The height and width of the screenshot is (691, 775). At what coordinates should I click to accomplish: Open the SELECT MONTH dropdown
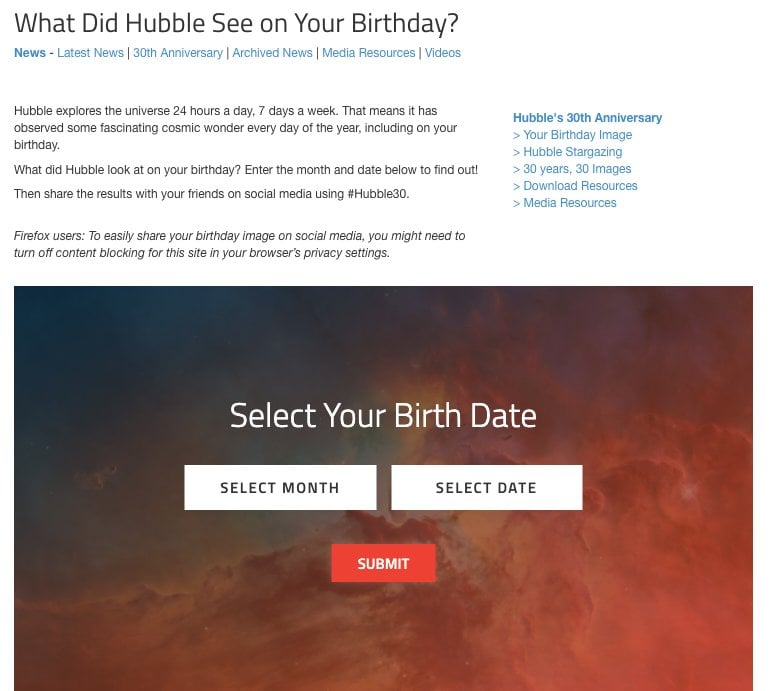[280, 488]
